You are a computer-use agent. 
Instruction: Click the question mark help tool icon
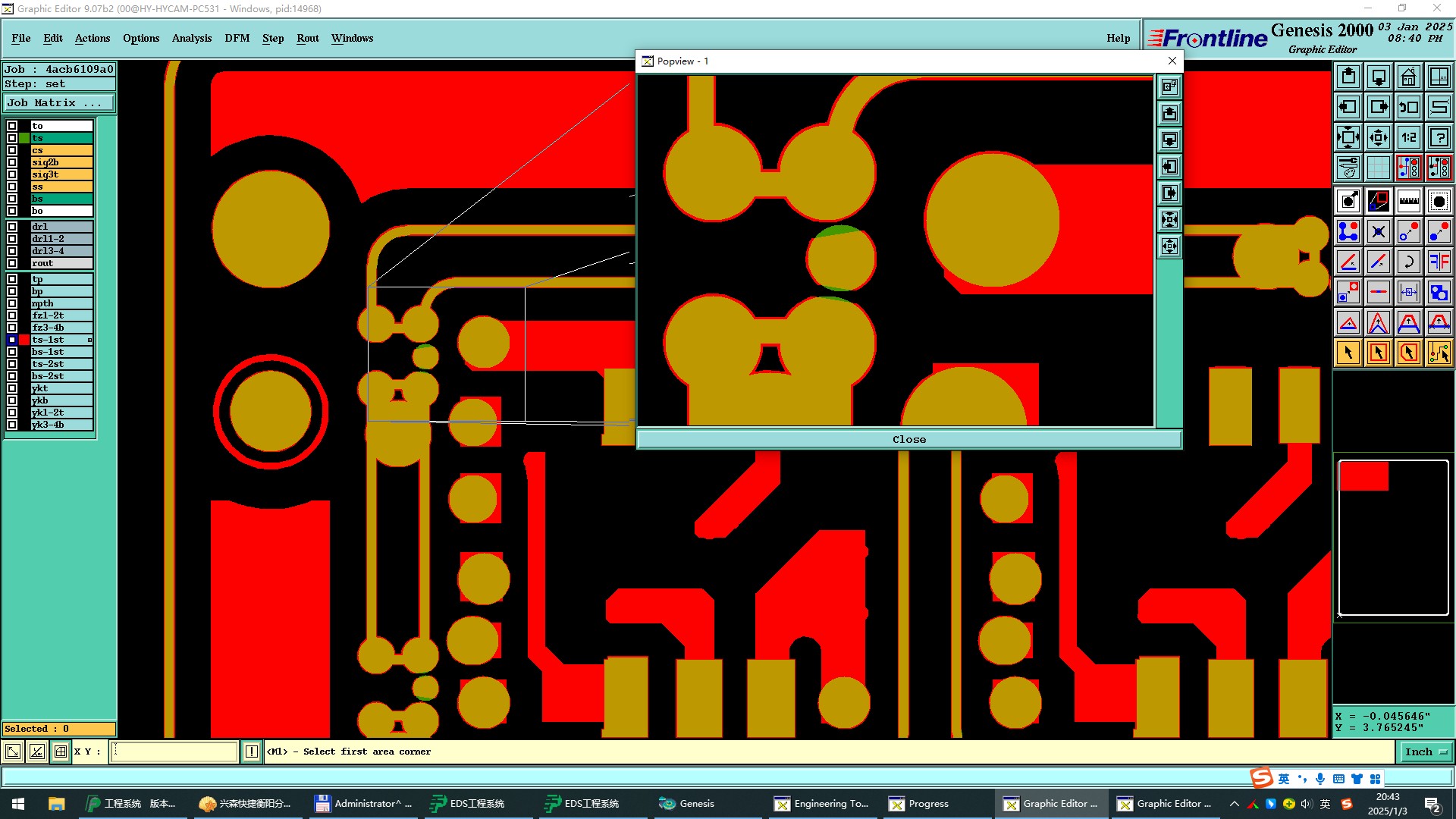[x=1439, y=138]
